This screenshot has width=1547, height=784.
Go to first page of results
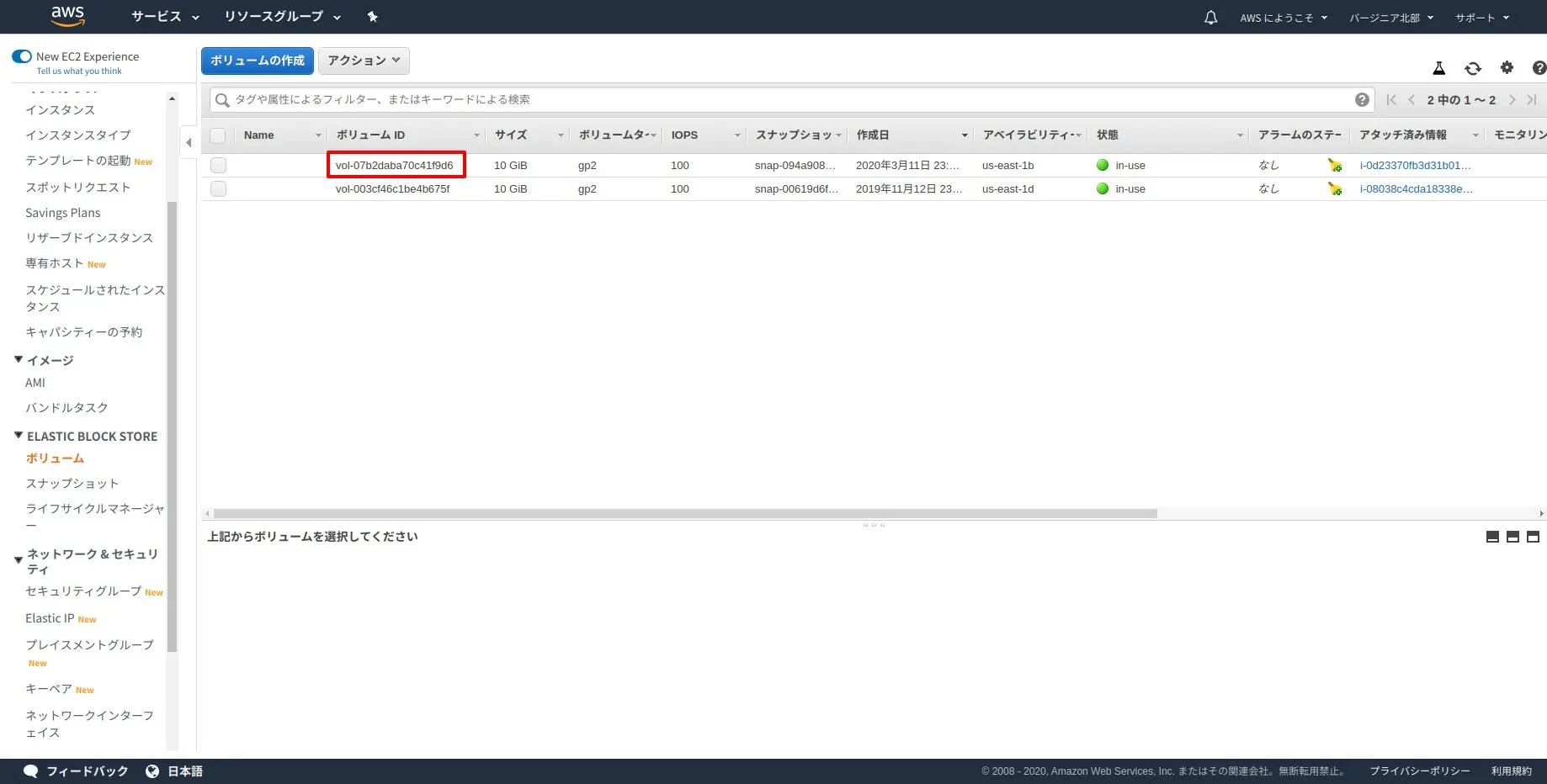pyautogui.click(x=1391, y=99)
